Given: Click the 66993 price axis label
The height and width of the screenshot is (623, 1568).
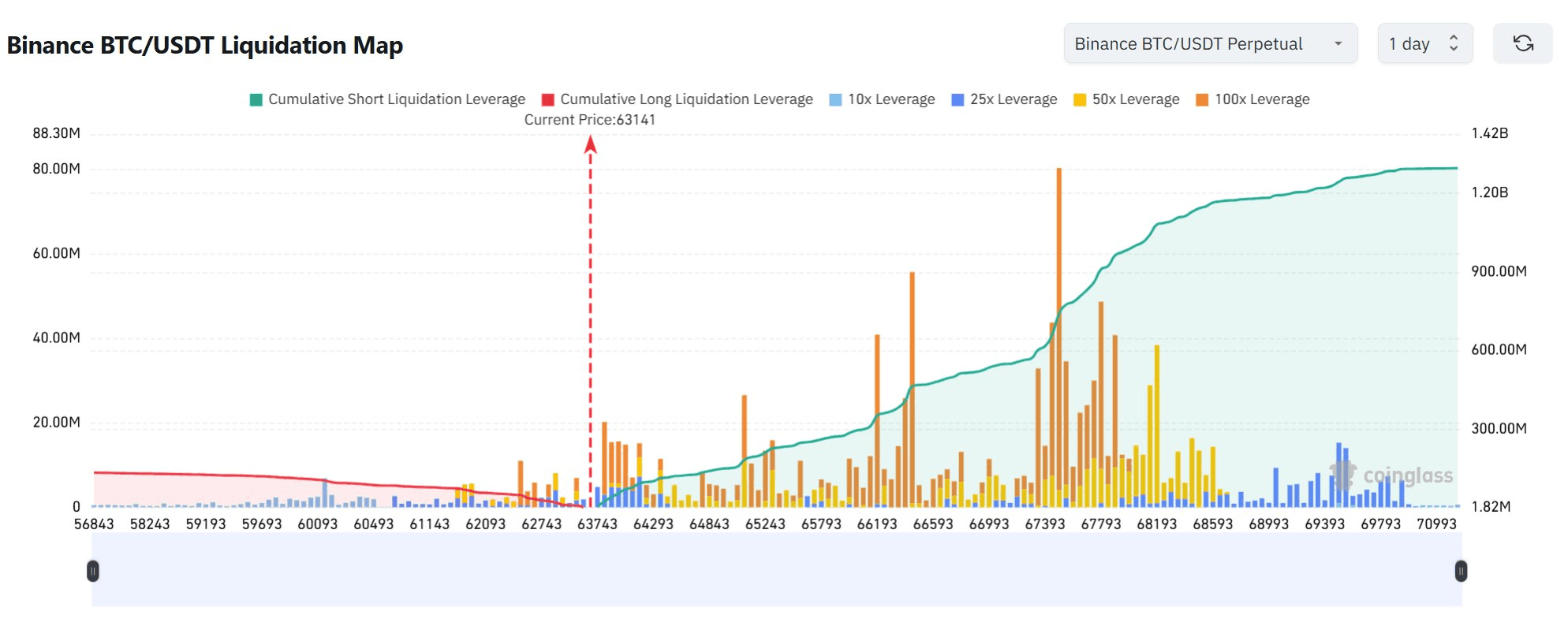Looking at the screenshot, I should coord(990,524).
